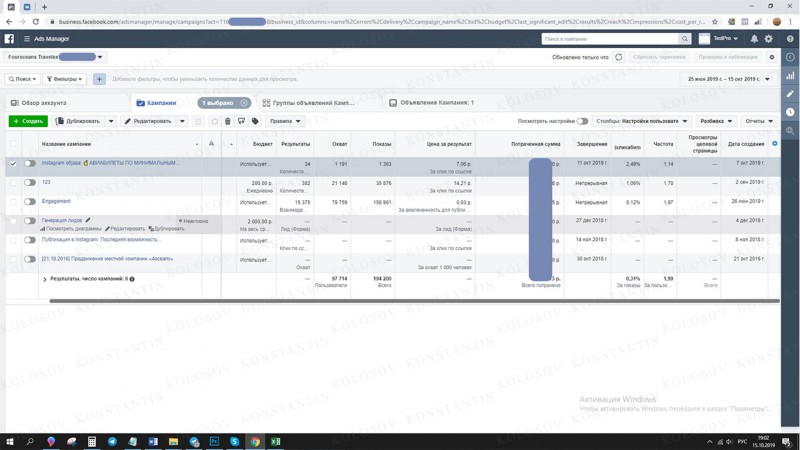Click the circular revert icon in toolbar
800x450 pixels.
point(214,121)
